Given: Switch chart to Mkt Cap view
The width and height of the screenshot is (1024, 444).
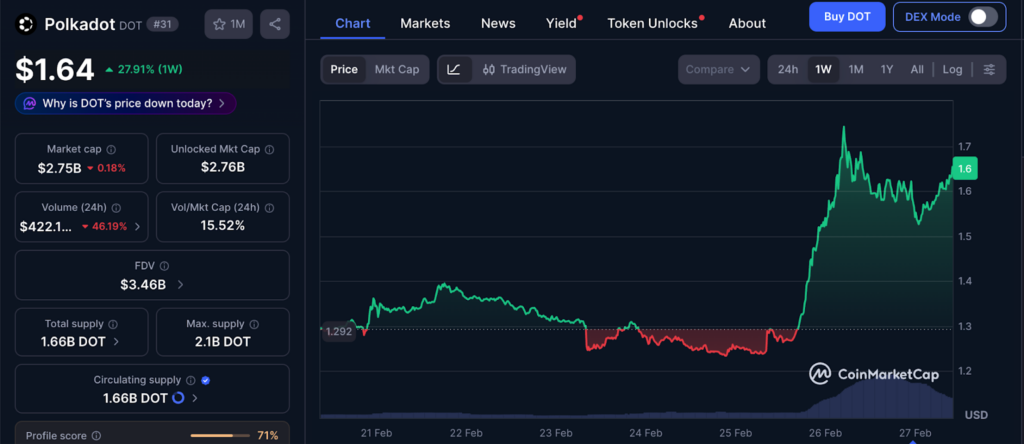Looking at the screenshot, I should click(x=397, y=70).
